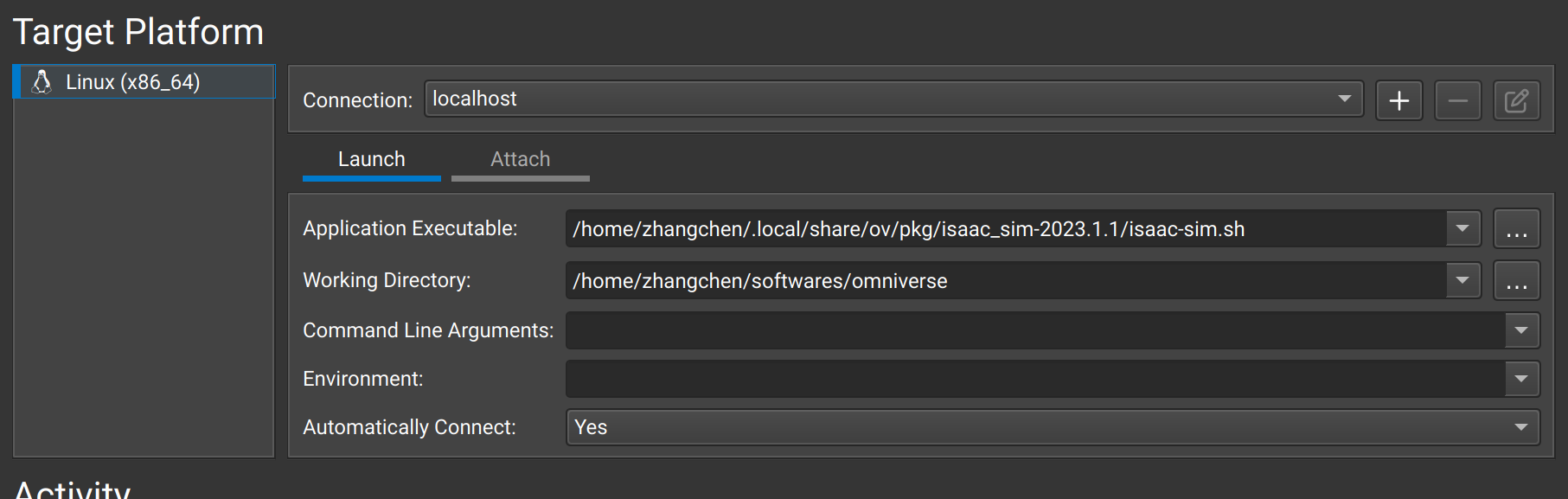Image resolution: width=1568 pixels, height=499 pixels.
Task: Switch to the Launch tab
Action: pyautogui.click(x=371, y=160)
